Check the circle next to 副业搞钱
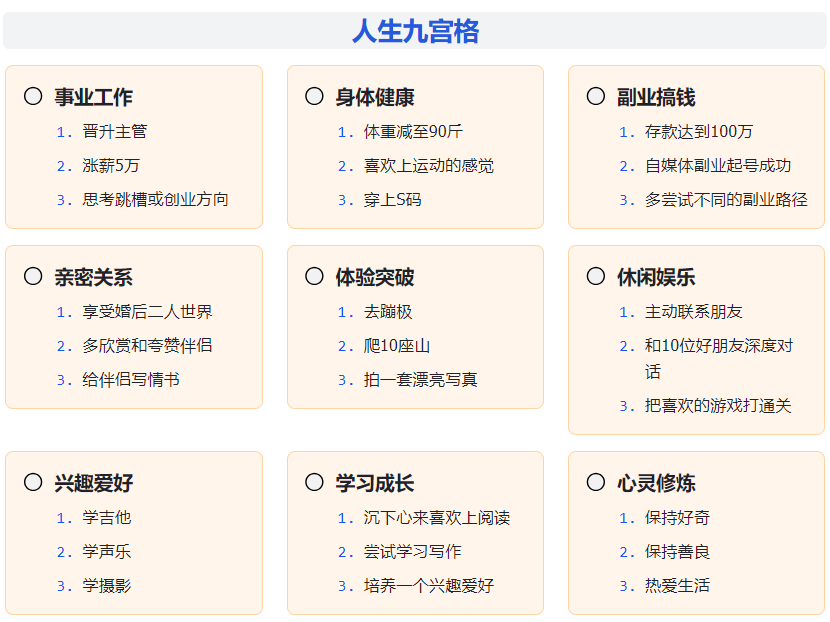This screenshot has height=622, width=830. (596, 96)
